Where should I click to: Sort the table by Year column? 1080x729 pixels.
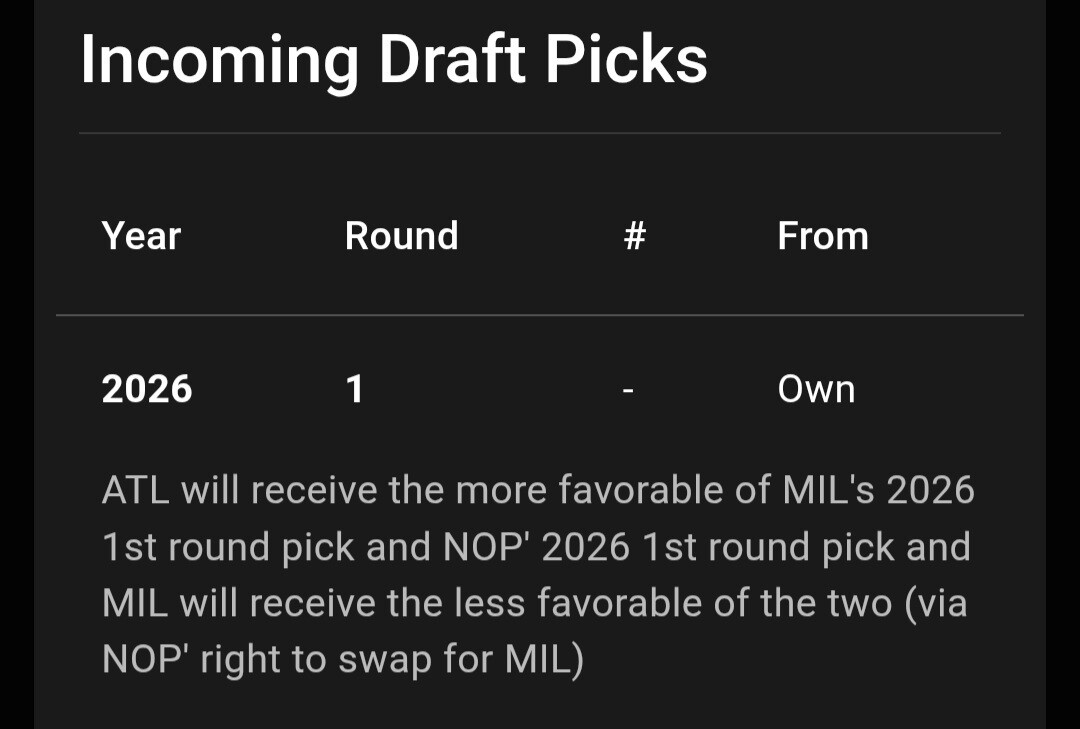coord(141,236)
